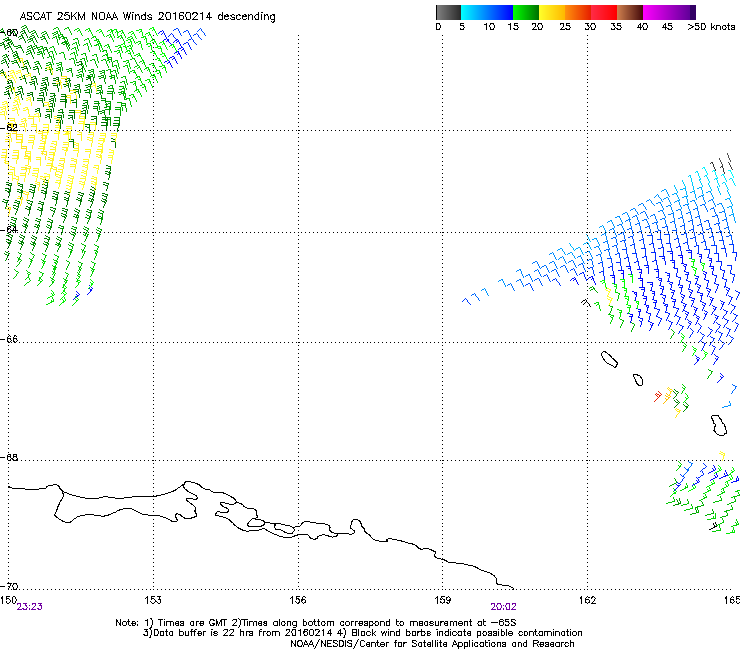Image resolution: width=740 pixels, height=650 pixels.
Task: Click the blue wind barbs at top near 153.5E
Action: coord(182,46)
